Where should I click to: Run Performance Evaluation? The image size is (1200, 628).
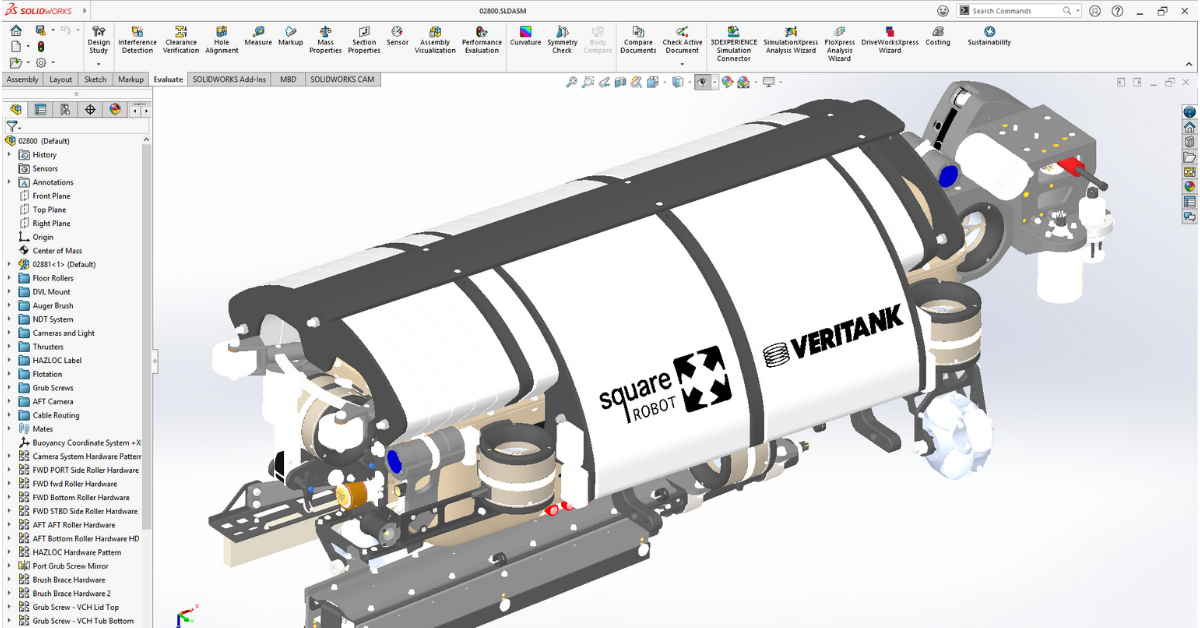[482, 39]
